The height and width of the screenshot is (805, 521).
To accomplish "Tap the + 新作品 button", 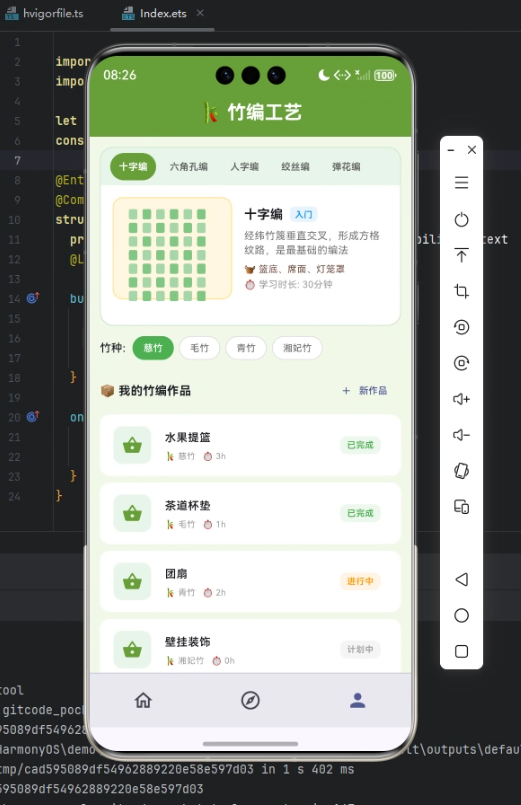I will tap(364, 391).
